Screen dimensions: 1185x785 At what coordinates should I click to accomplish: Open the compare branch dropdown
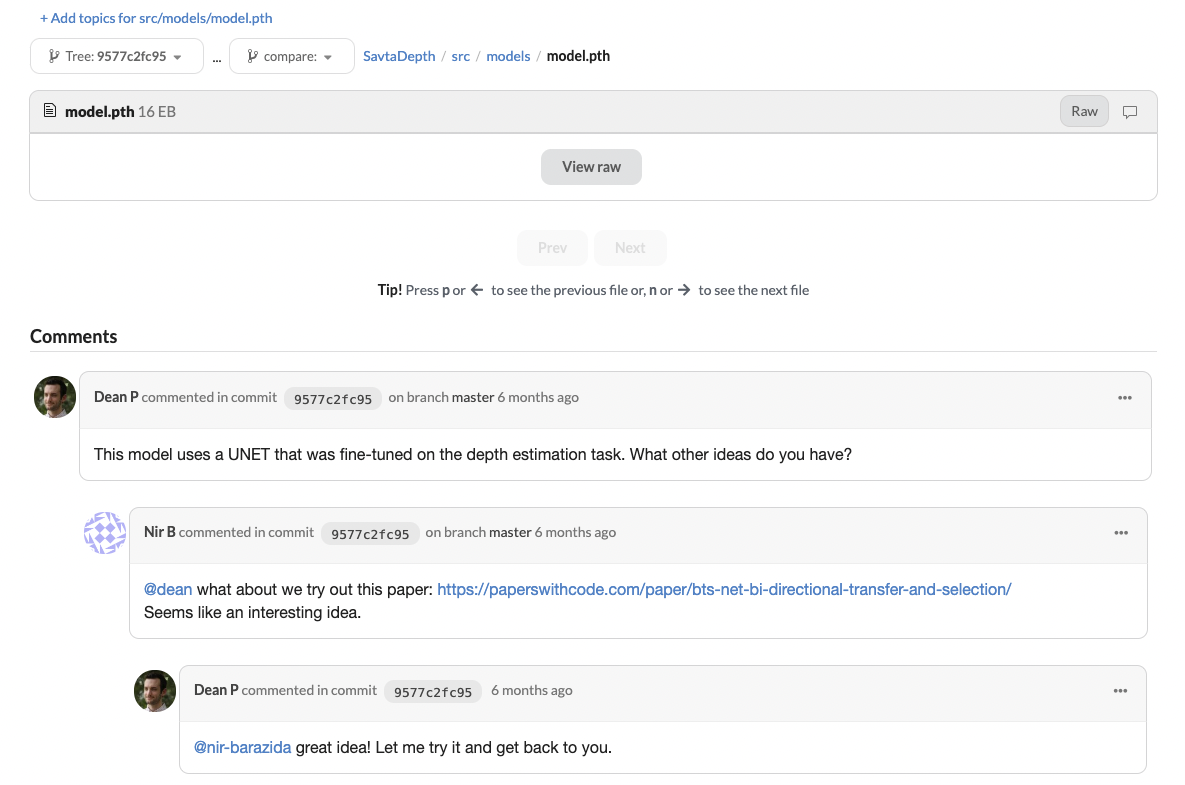pos(291,56)
